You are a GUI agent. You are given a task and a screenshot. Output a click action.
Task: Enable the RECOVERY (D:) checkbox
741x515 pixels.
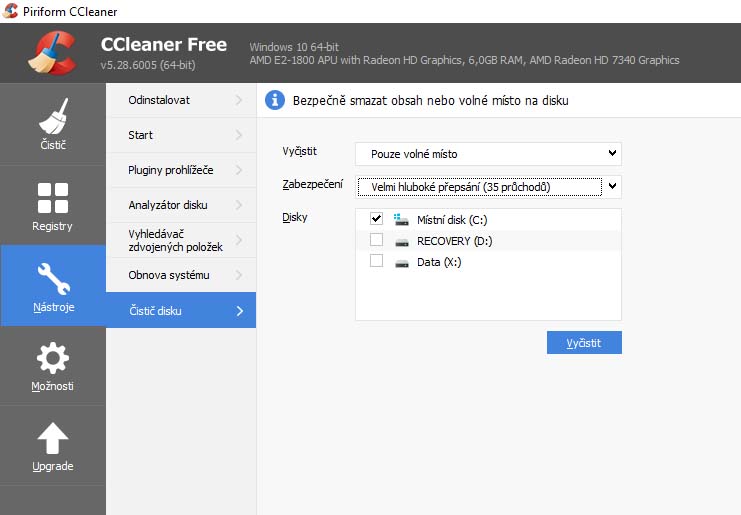click(376, 240)
